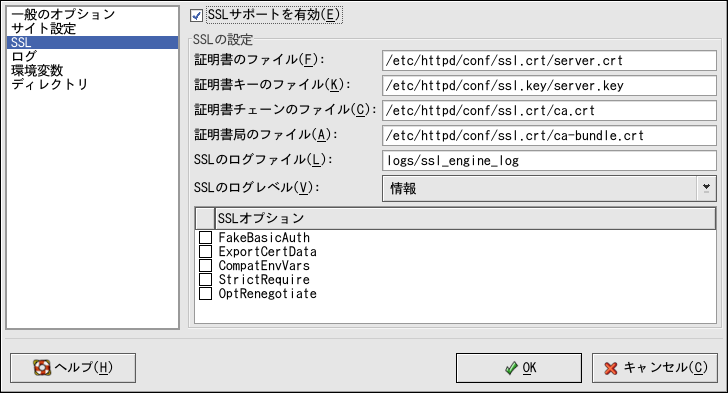Click the lifebuoy icon on Help button
728x393 pixels.
coord(42,368)
